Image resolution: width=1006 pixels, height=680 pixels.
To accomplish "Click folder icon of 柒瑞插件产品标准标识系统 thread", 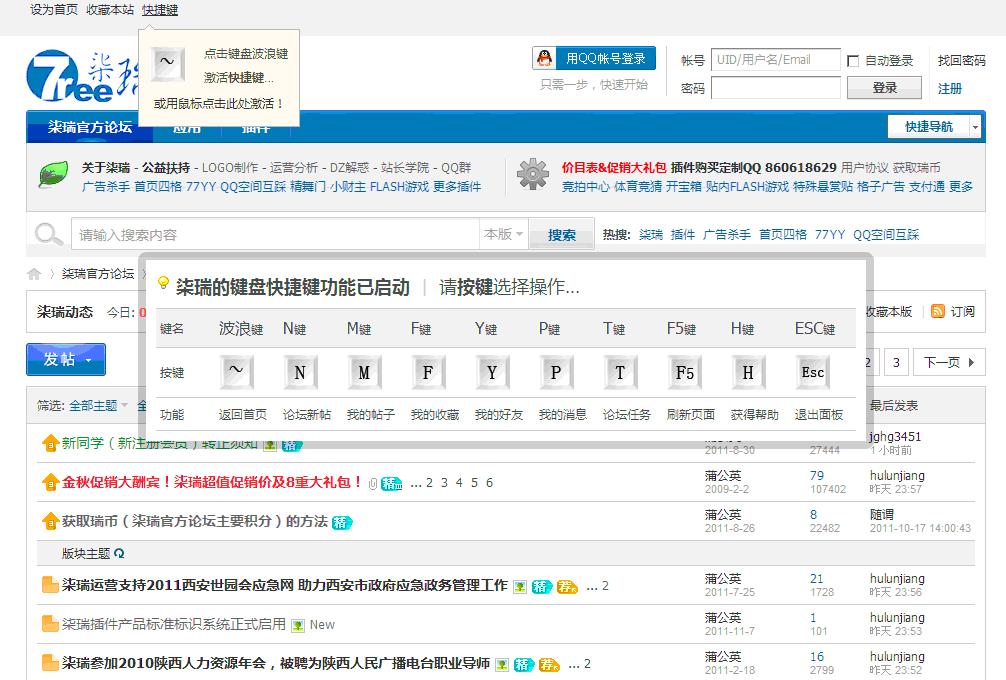I will 50,624.
